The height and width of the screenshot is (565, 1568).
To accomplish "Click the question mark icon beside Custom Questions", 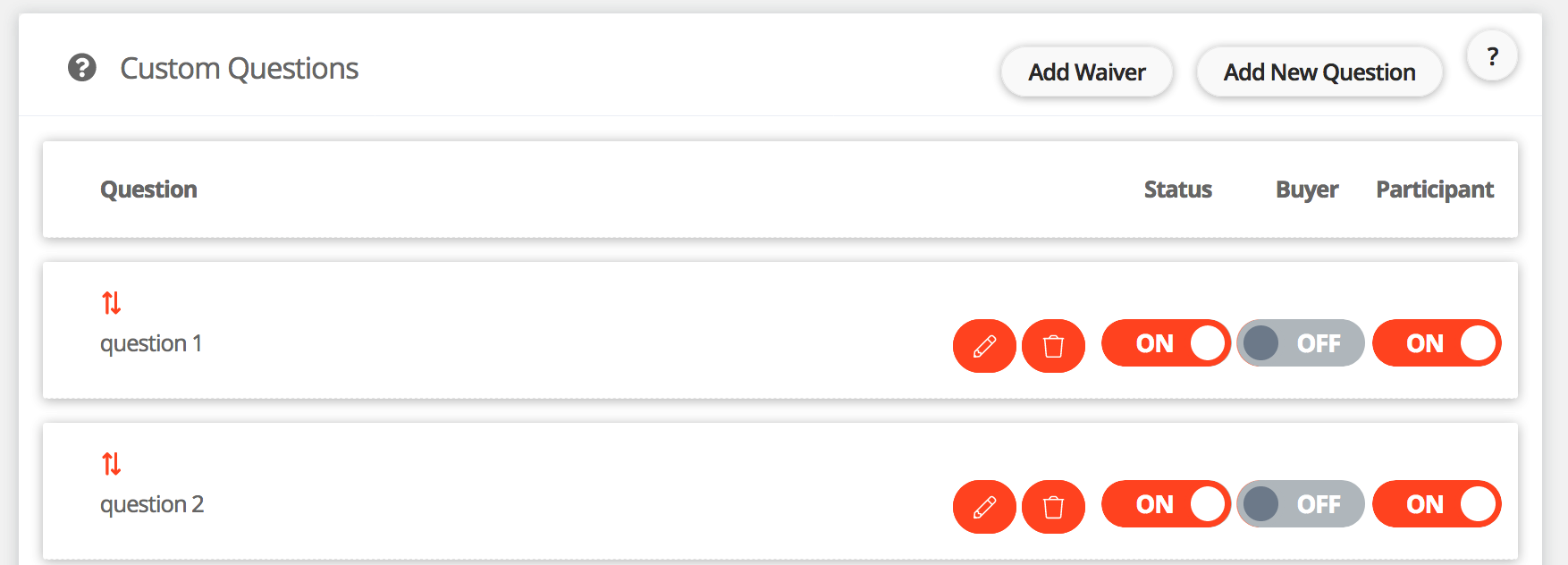I will point(82,68).
